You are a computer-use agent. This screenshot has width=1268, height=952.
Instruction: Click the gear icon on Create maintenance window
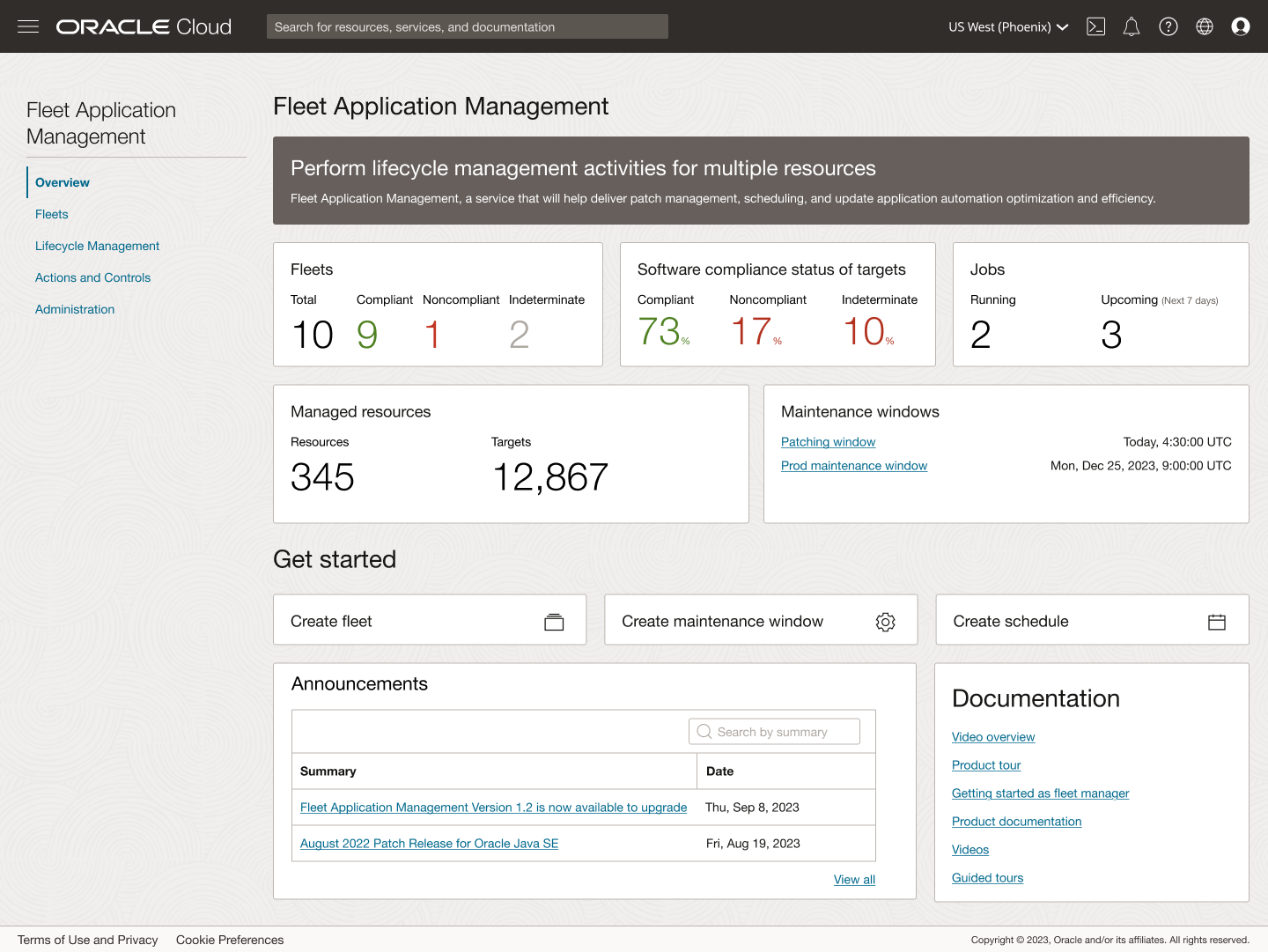click(x=885, y=622)
